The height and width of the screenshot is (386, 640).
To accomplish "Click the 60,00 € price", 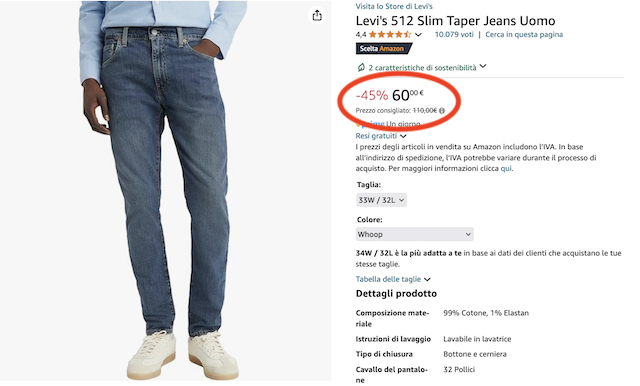I will (407, 95).
